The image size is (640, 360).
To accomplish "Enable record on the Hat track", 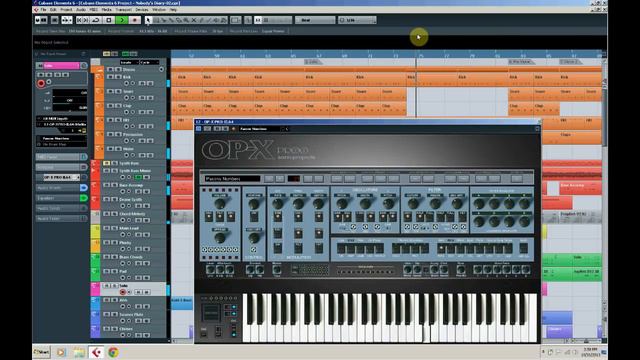I will [127, 126].
